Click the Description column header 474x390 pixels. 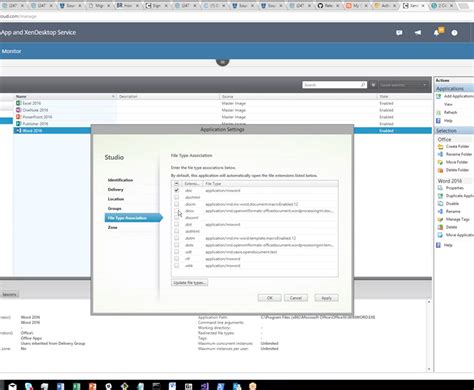pos(168,96)
